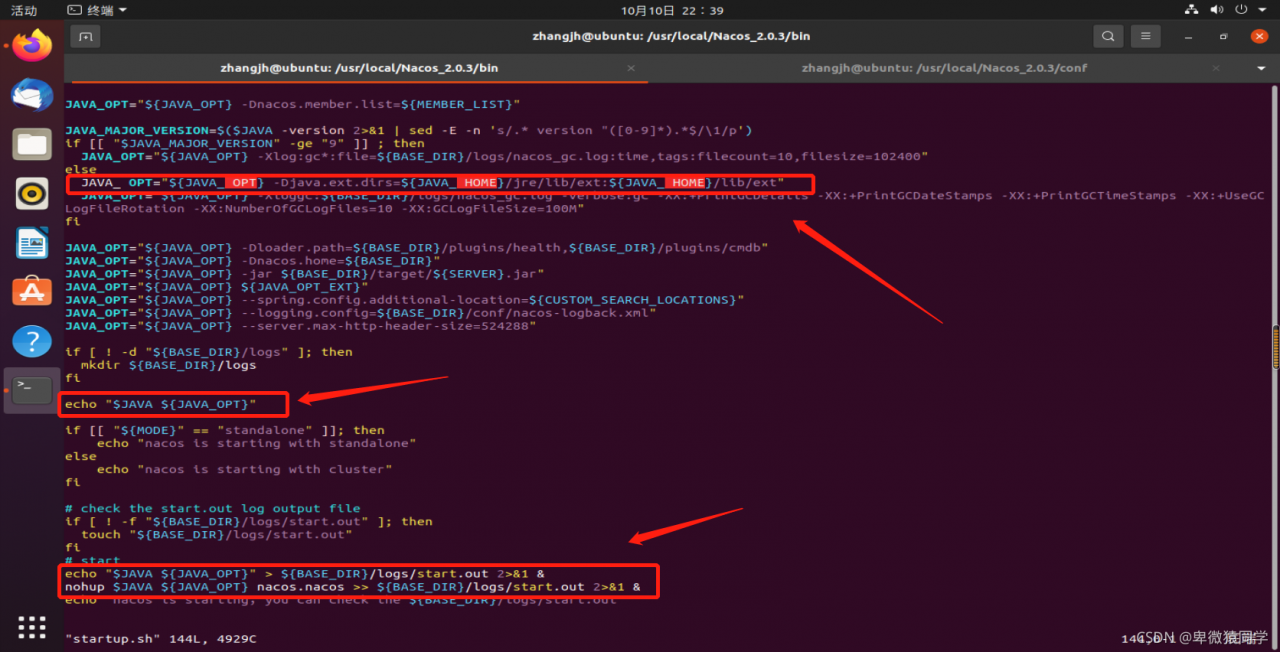Show applications grid in the dock

pos(32,627)
